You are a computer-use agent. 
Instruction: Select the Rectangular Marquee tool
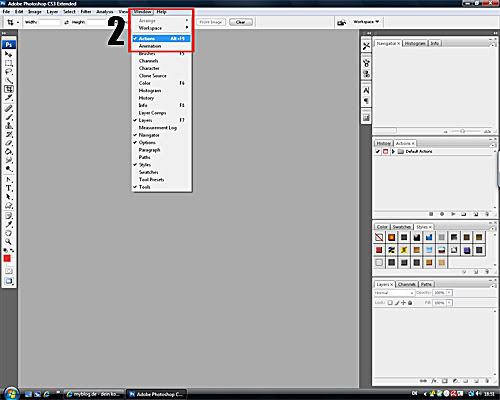click(9, 63)
